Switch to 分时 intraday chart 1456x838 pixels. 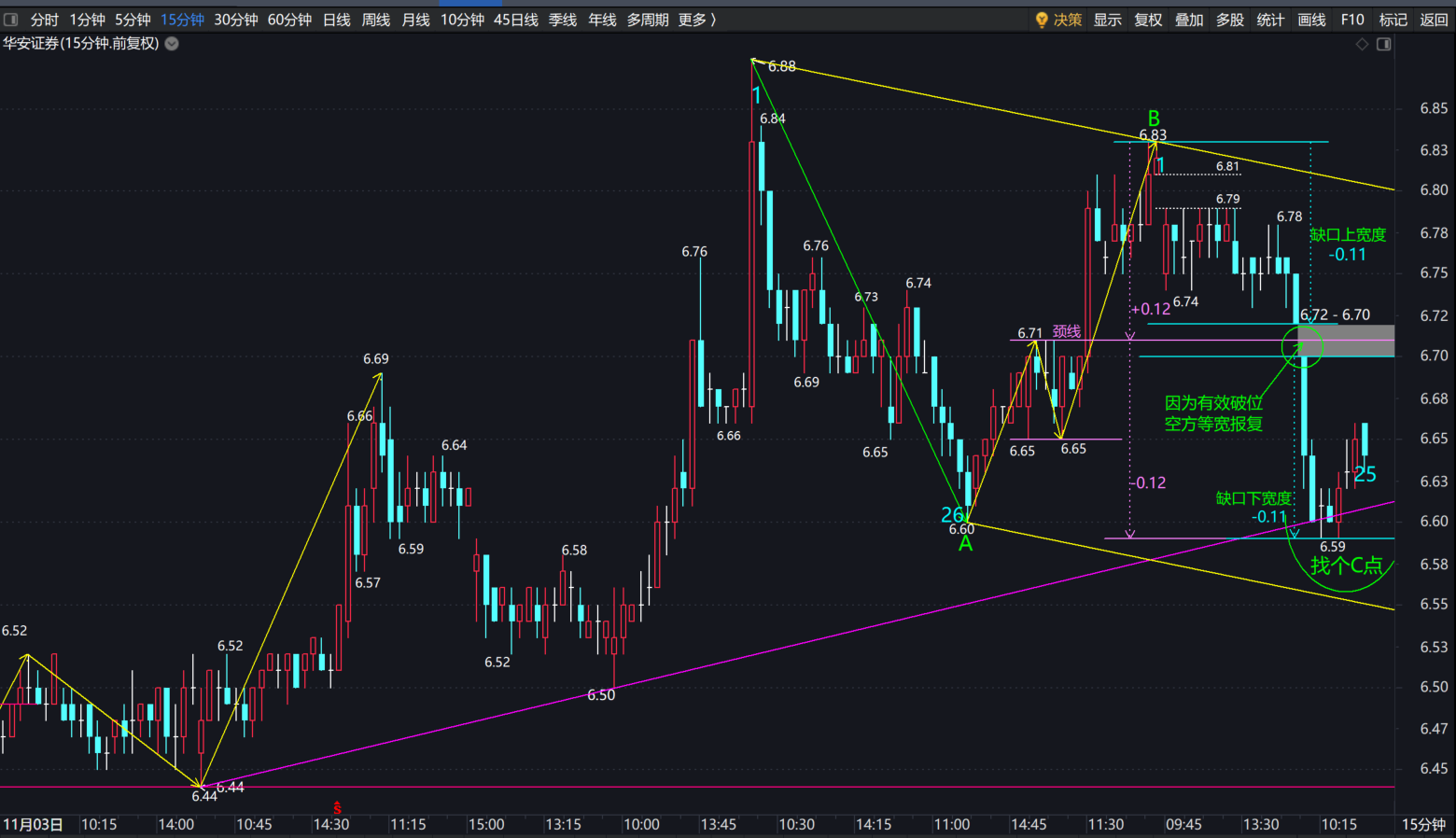[x=44, y=20]
